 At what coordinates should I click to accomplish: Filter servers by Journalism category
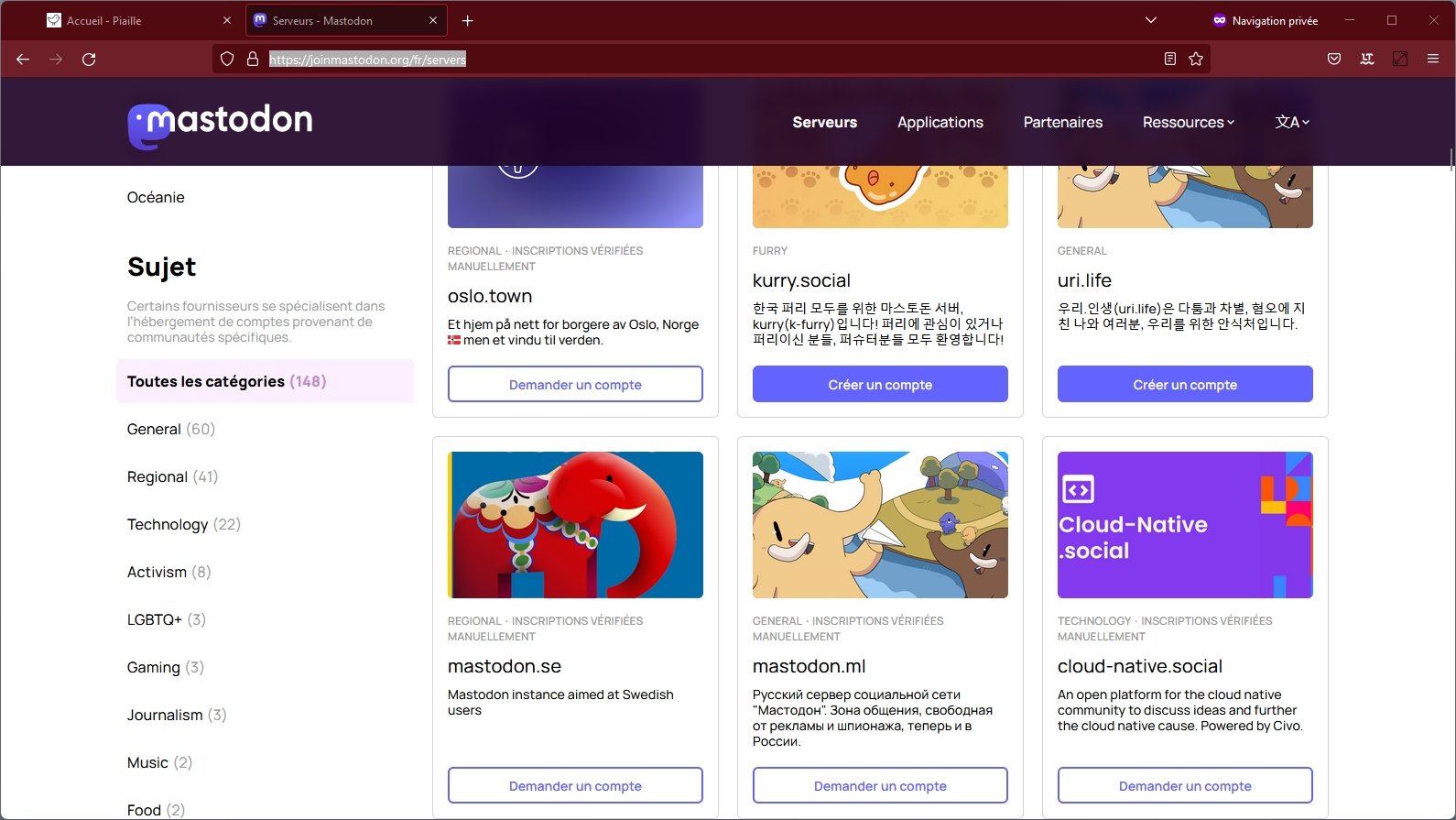177,715
